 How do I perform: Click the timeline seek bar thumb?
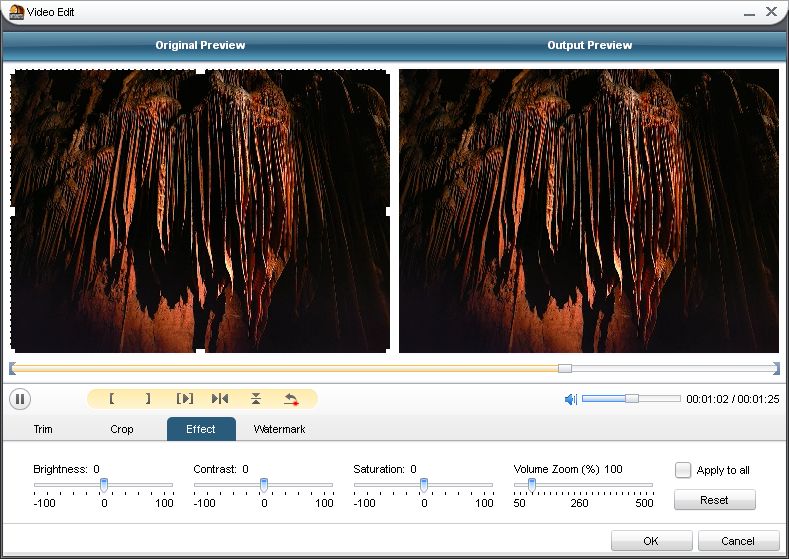coord(565,368)
